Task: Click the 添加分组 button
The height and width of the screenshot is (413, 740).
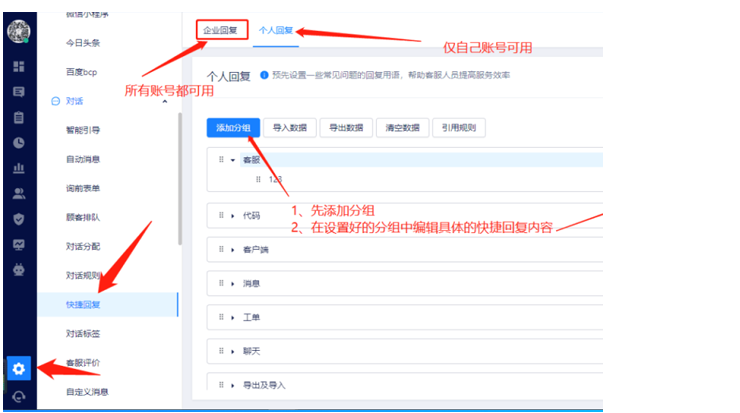Action: [233, 127]
